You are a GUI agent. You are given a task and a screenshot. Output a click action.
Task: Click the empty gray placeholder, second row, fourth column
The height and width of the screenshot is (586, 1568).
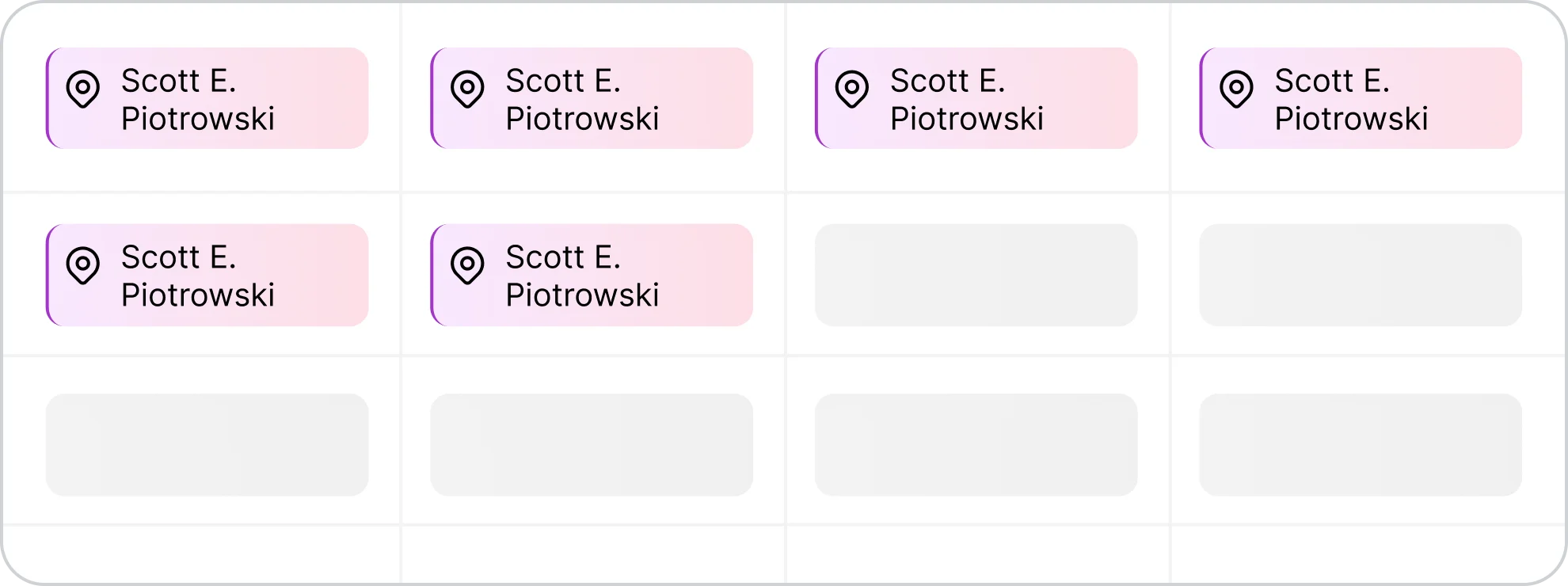pos(1361,275)
